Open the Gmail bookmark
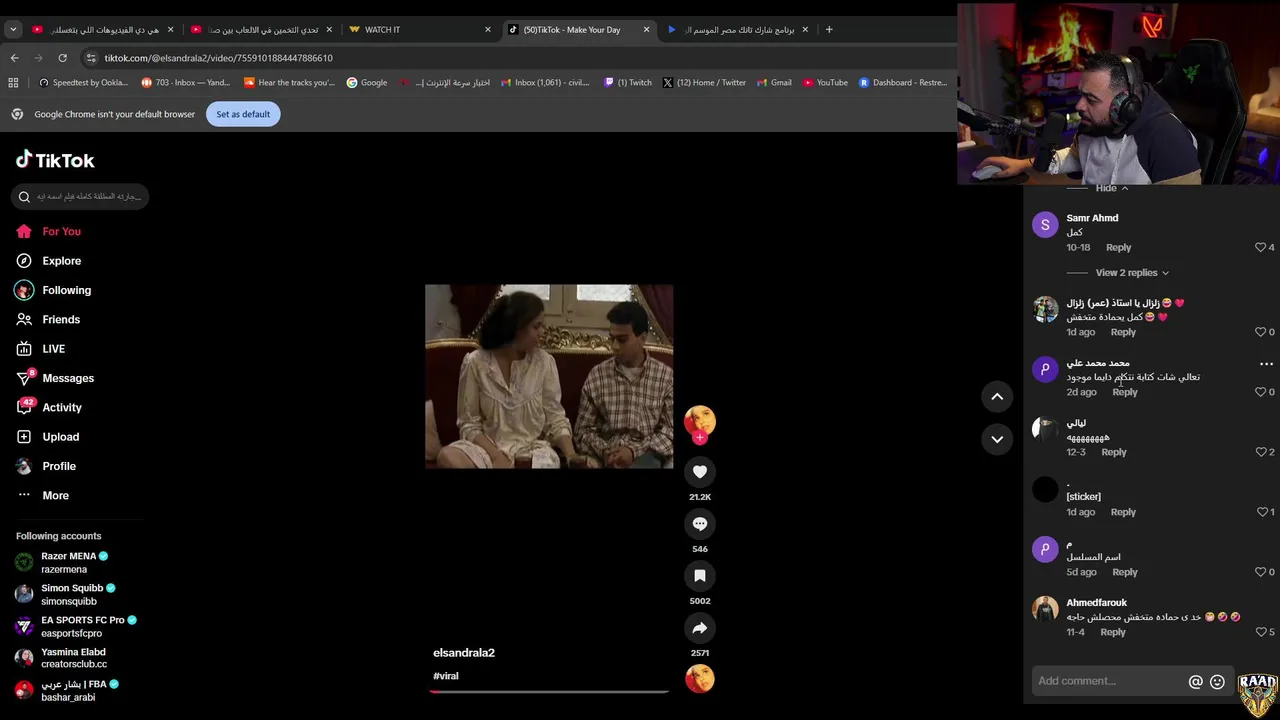The height and width of the screenshot is (720, 1280). [774, 83]
